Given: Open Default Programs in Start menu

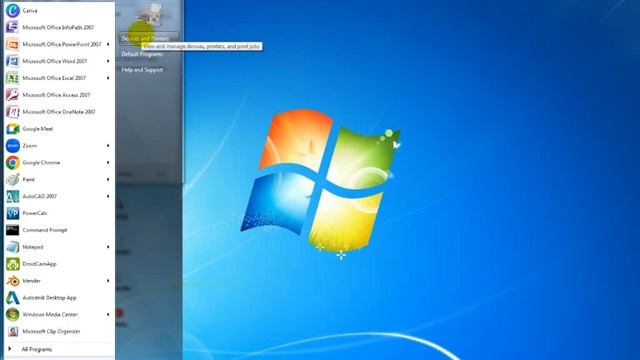Looking at the screenshot, I should 142,54.
